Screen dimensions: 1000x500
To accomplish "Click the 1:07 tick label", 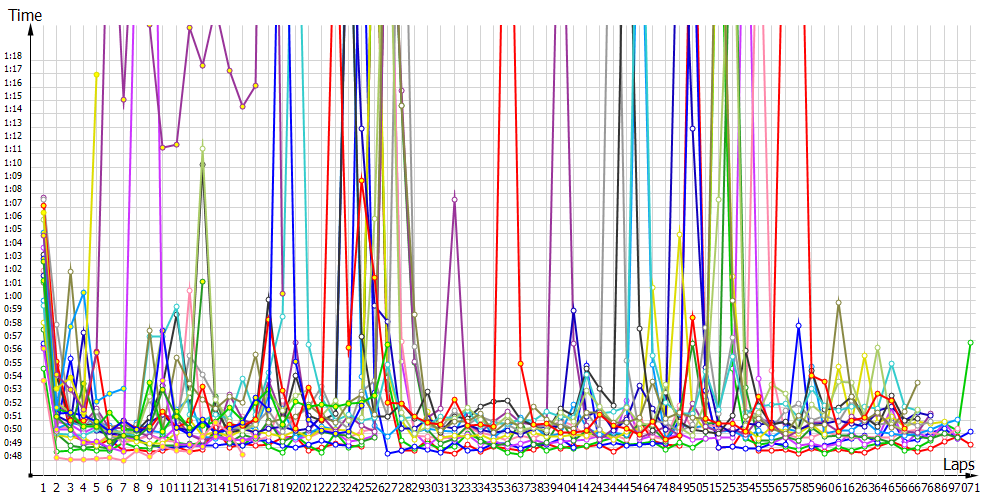I will point(14,203).
